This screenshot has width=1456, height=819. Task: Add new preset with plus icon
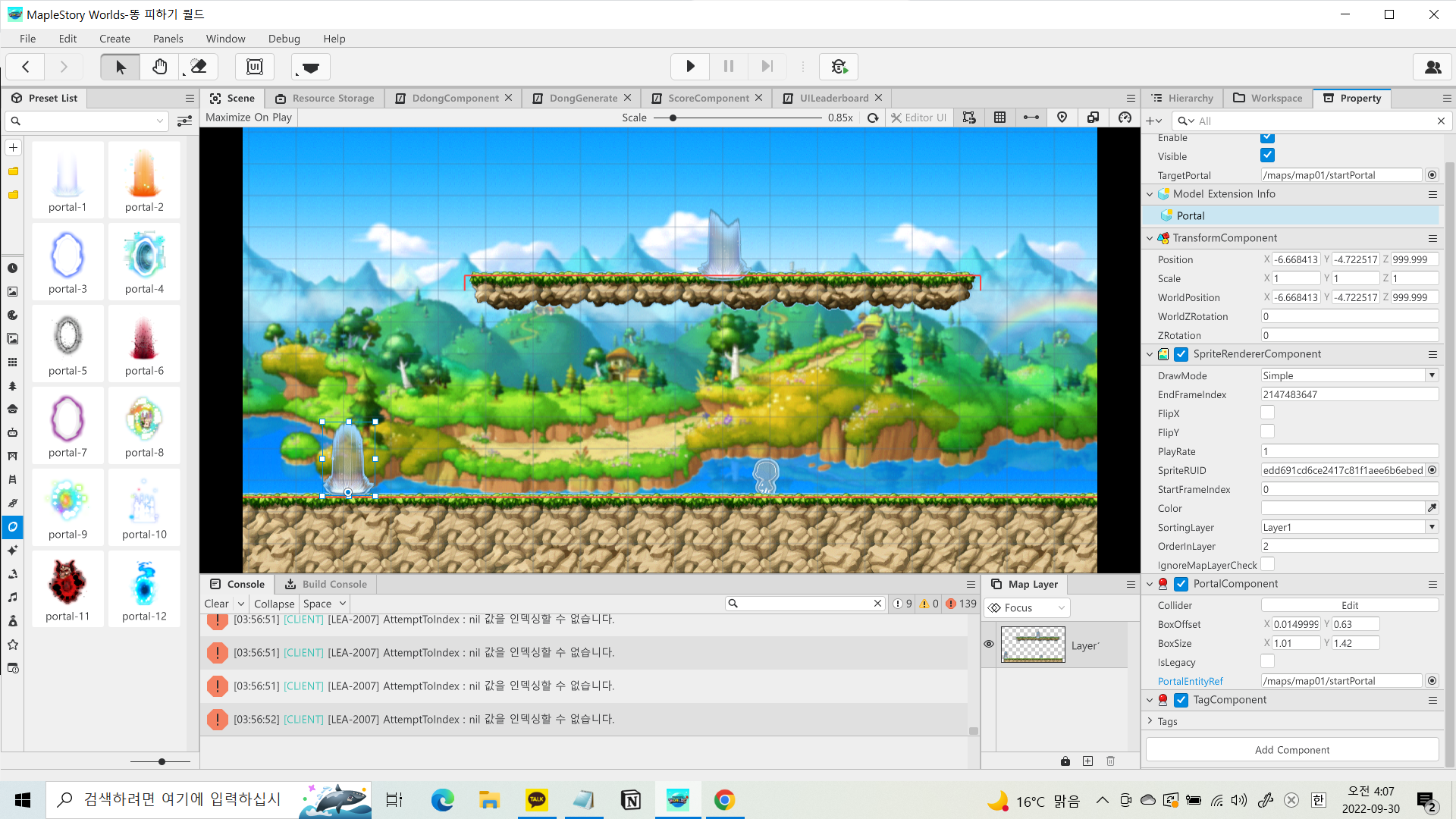point(13,148)
